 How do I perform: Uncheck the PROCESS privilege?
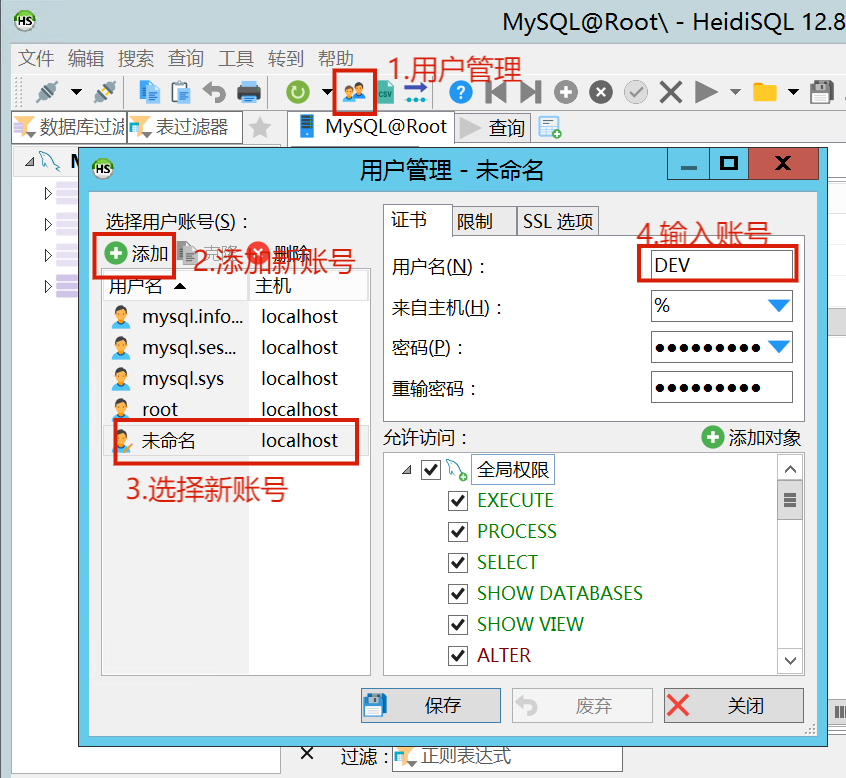(458, 531)
